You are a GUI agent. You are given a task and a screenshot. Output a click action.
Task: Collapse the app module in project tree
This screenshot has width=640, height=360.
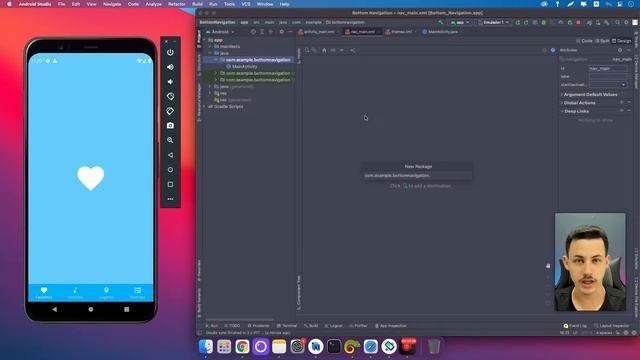click(205, 40)
